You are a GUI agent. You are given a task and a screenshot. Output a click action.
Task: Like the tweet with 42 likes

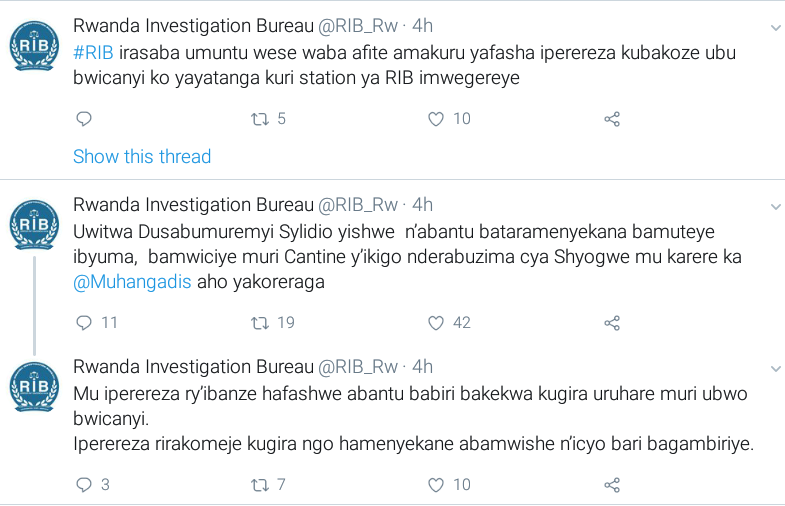pyautogui.click(x=436, y=323)
